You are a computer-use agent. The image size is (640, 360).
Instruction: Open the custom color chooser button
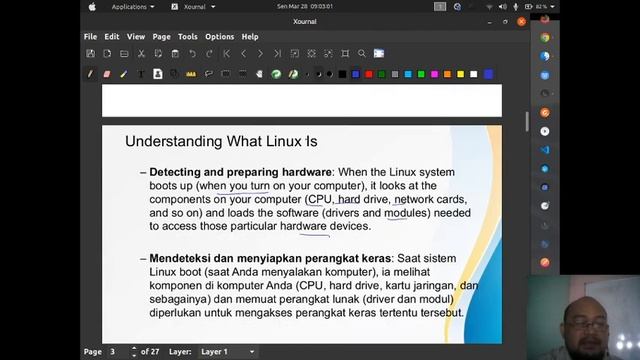488,74
